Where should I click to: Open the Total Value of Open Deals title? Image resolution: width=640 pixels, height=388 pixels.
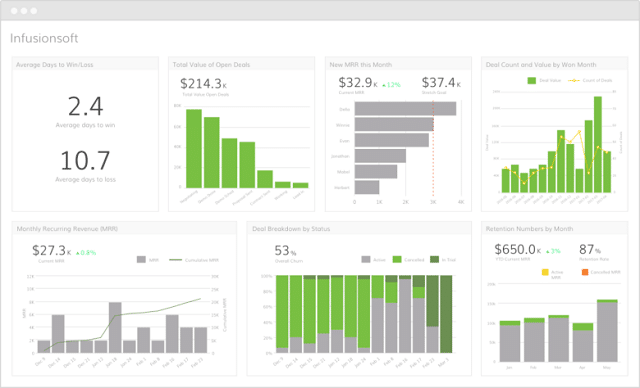[x=211, y=64]
